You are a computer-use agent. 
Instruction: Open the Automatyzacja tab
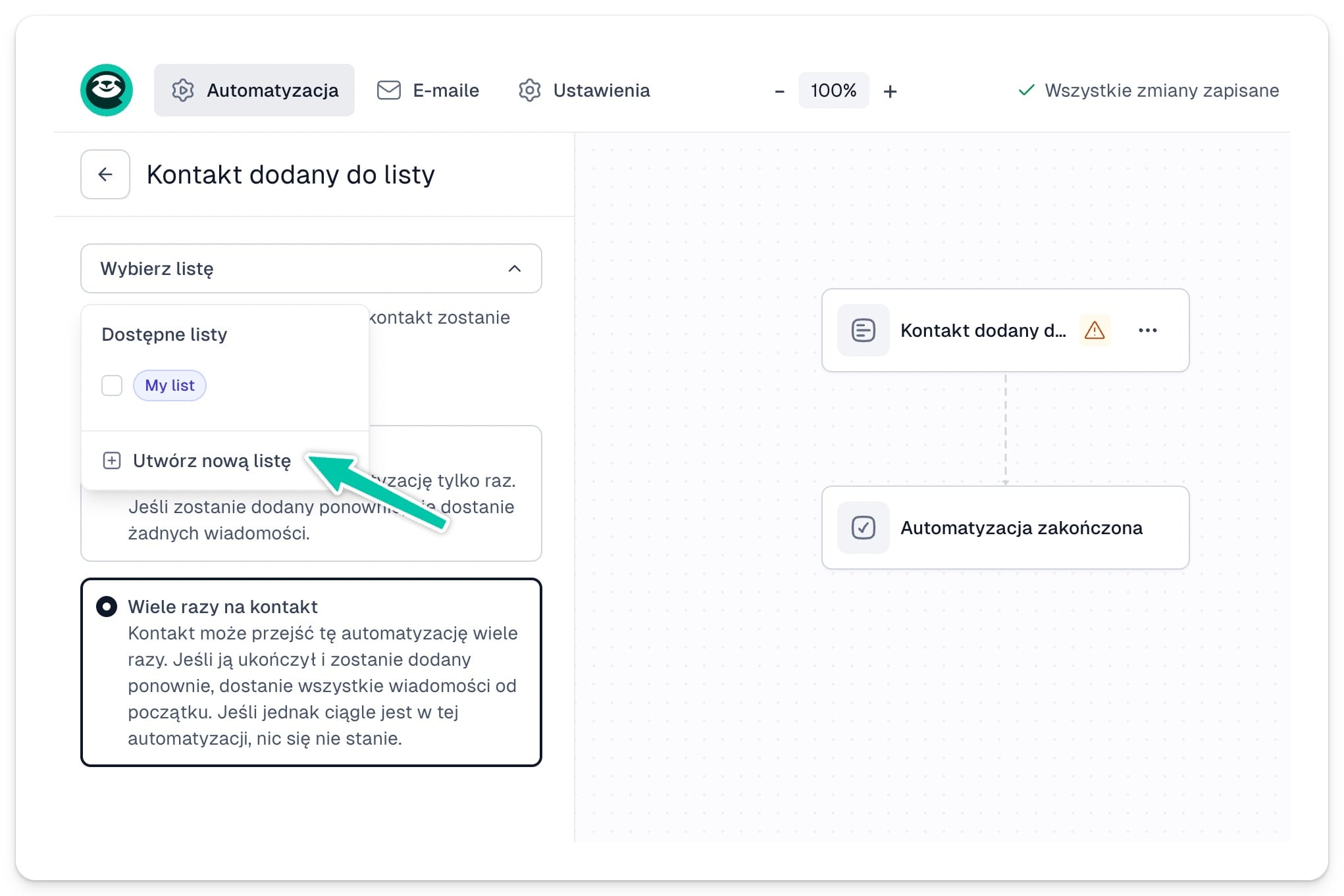[x=254, y=90]
